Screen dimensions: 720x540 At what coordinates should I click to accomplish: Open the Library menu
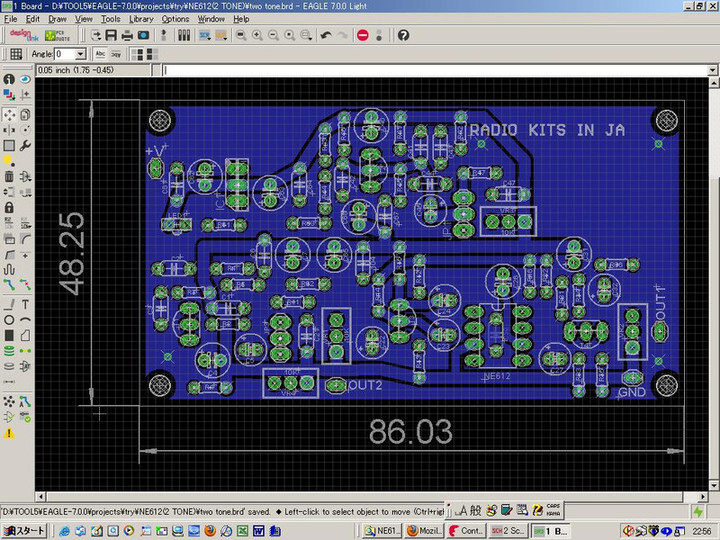141,19
